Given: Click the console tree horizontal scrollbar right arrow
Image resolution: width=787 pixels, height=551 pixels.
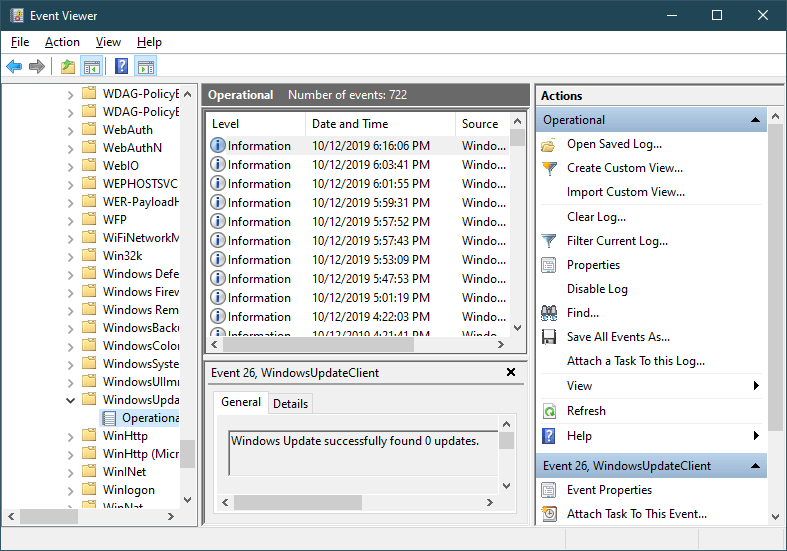Looking at the screenshot, I should tap(171, 516).
